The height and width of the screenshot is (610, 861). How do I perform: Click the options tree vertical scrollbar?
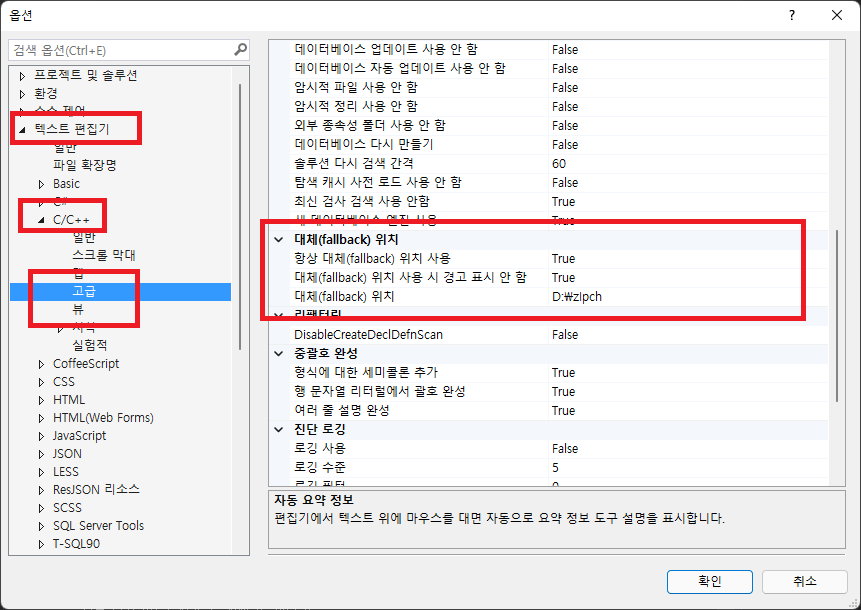[x=240, y=217]
